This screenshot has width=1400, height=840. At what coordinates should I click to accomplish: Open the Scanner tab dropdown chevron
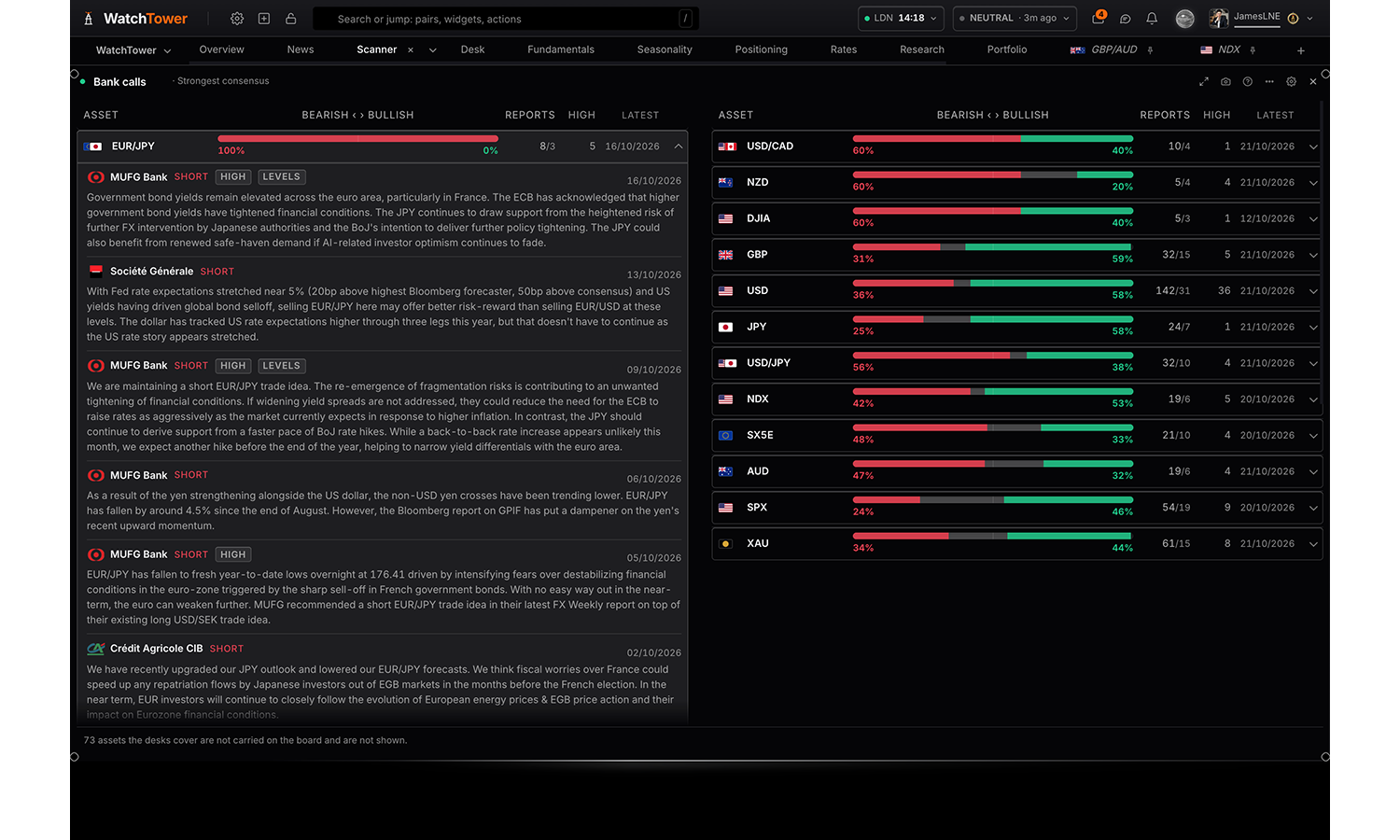pos(433,50)
